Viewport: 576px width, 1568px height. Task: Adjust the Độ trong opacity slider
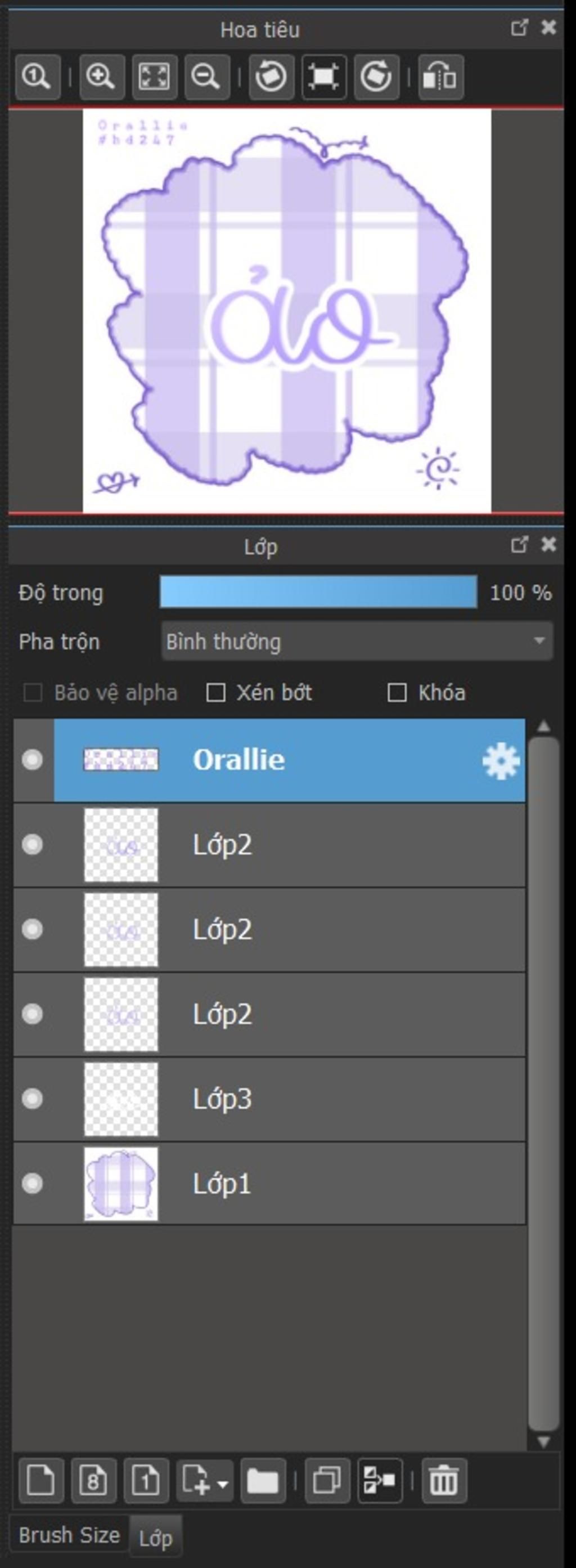click(318, 592)
